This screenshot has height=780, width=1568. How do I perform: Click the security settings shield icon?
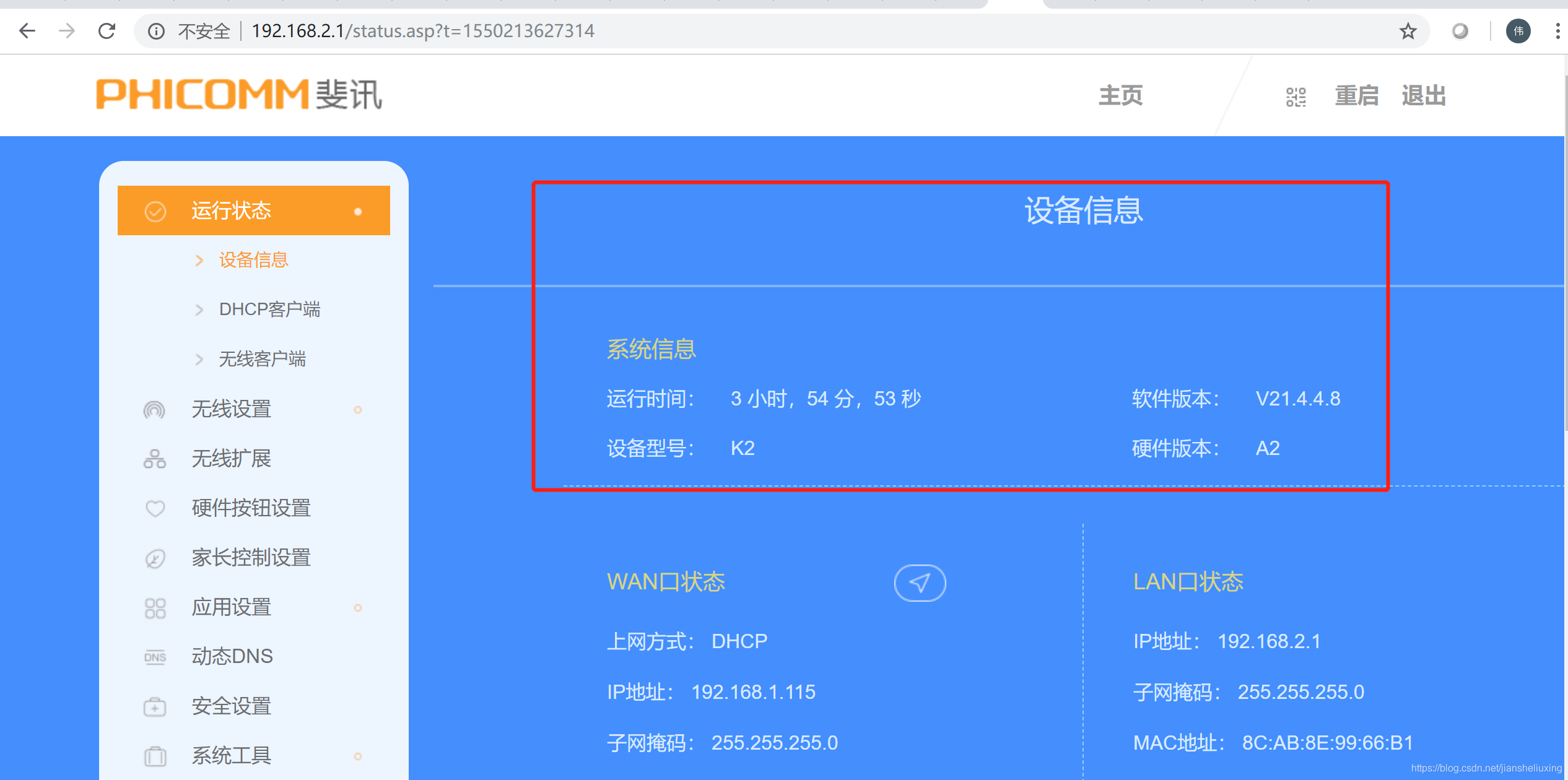pyautogui.click(x=154, y=706)
